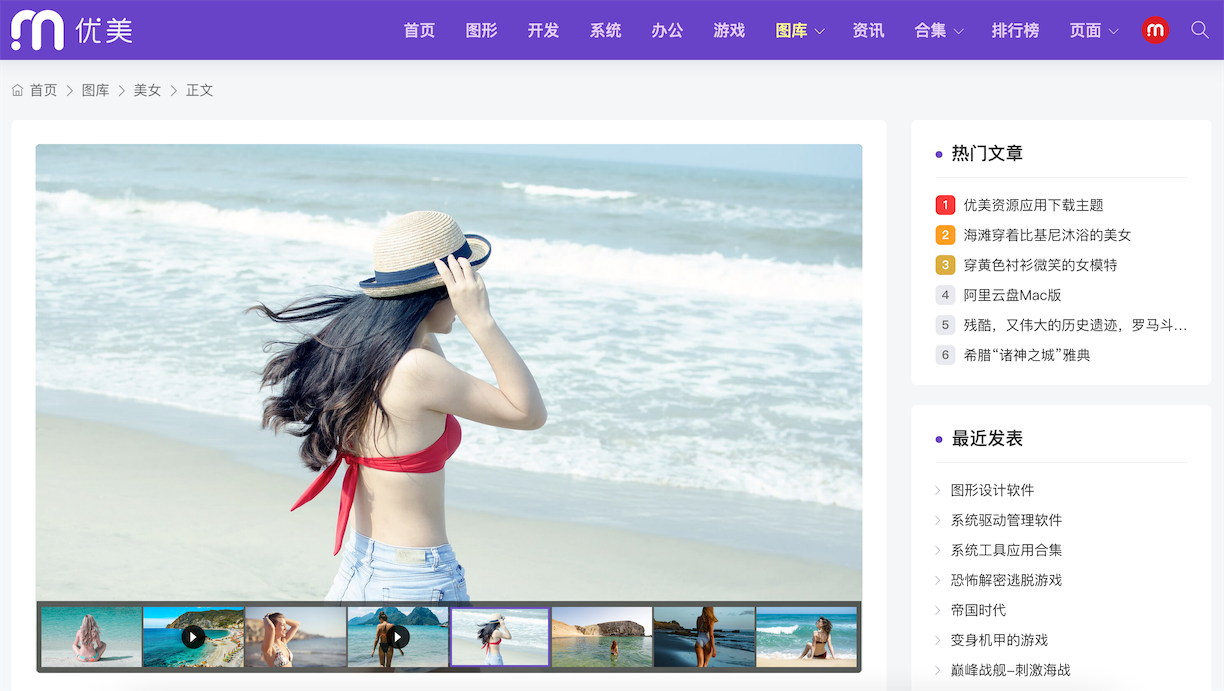Open article 残酷，又伟大的历史遗迹
This screenshot has height=691, width=1224.
1075,325
